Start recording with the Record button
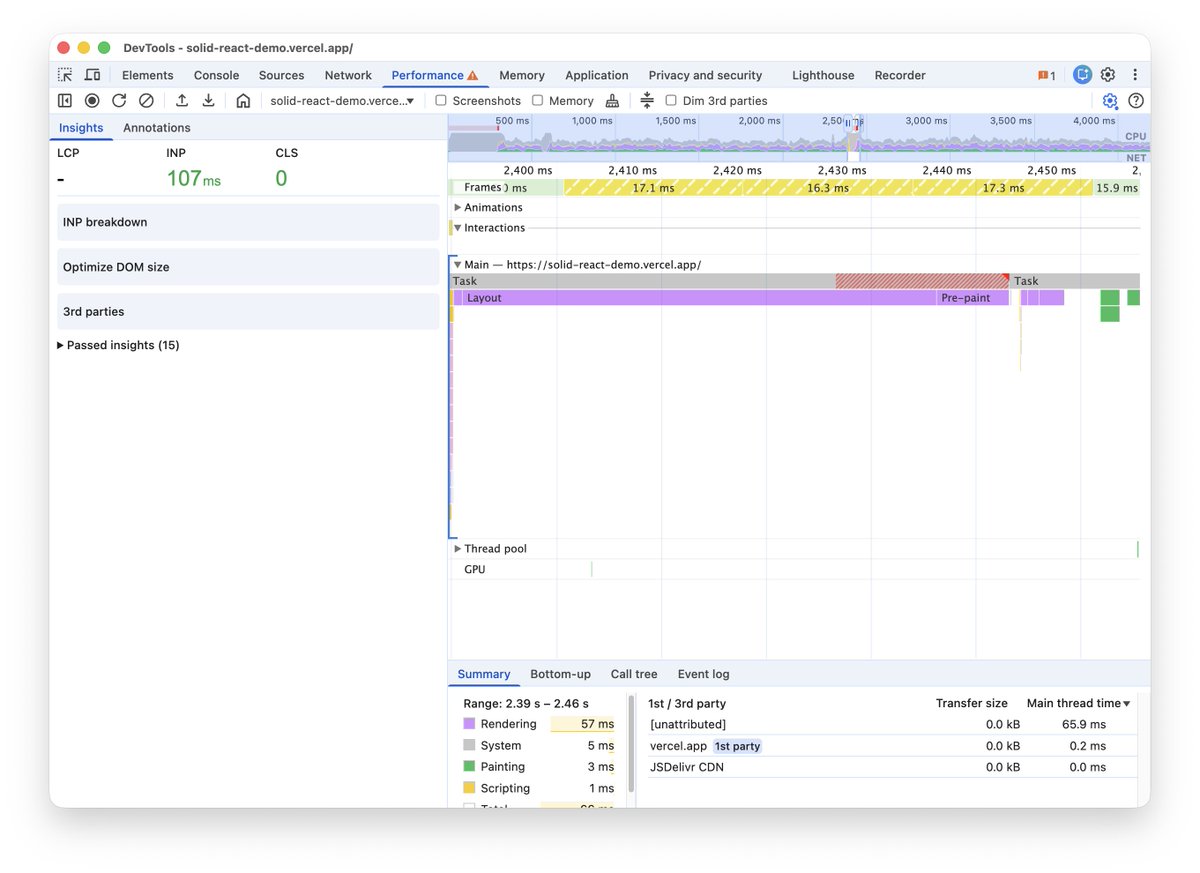Screen dimensions: 1200x873 point(92,101)
